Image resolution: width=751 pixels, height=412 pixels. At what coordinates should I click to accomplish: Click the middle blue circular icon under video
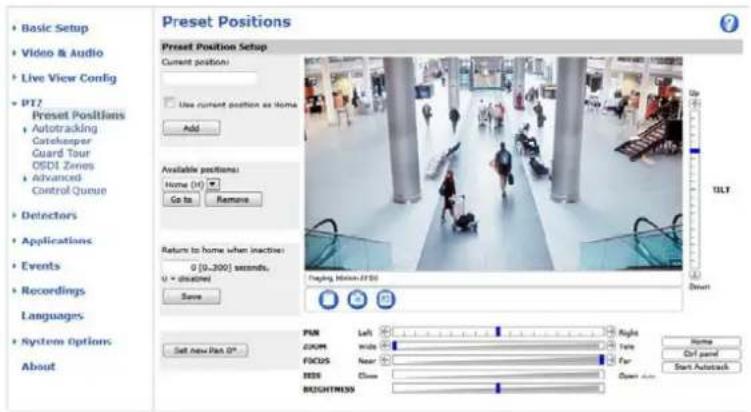point(357,299)
